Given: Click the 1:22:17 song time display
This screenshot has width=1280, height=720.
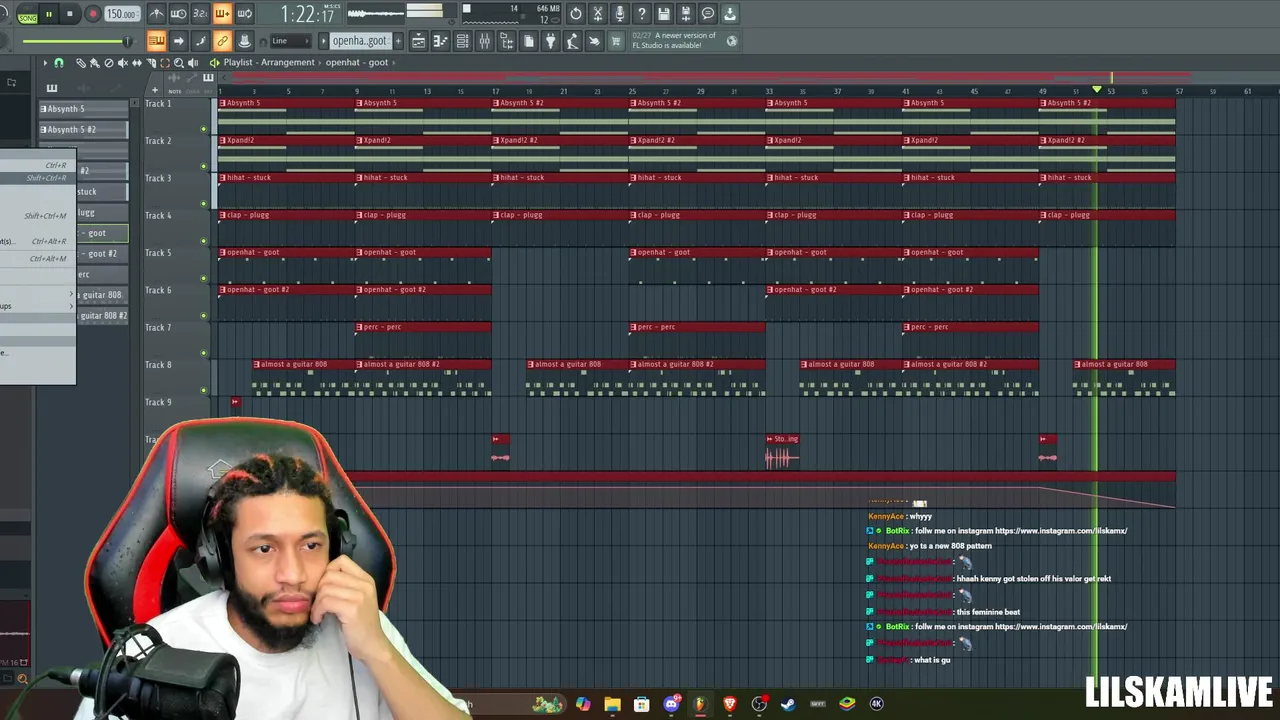Looking at the screenshot, I should [x=307, y=14].
